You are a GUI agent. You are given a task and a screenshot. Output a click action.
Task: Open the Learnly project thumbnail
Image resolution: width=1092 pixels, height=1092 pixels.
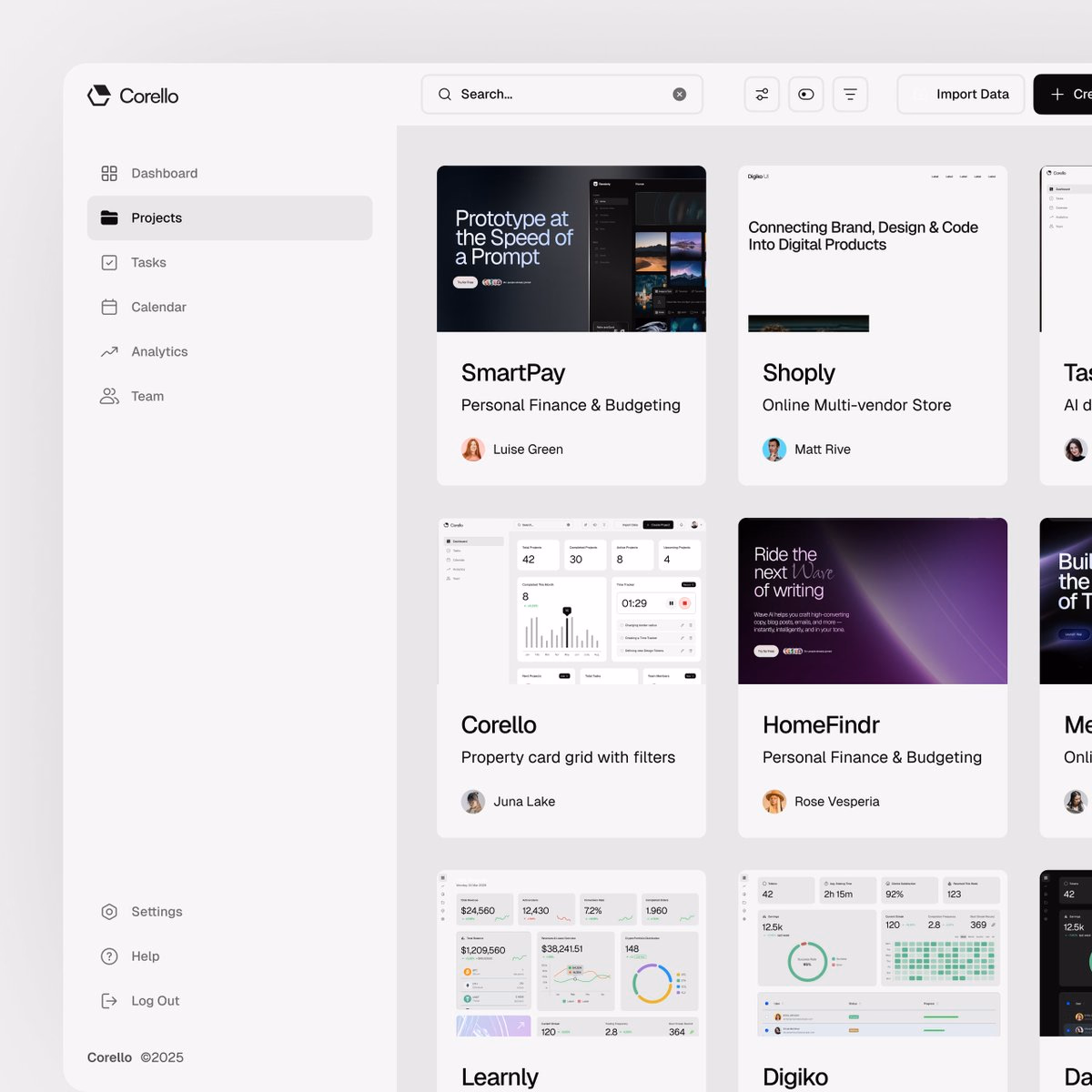571,953
